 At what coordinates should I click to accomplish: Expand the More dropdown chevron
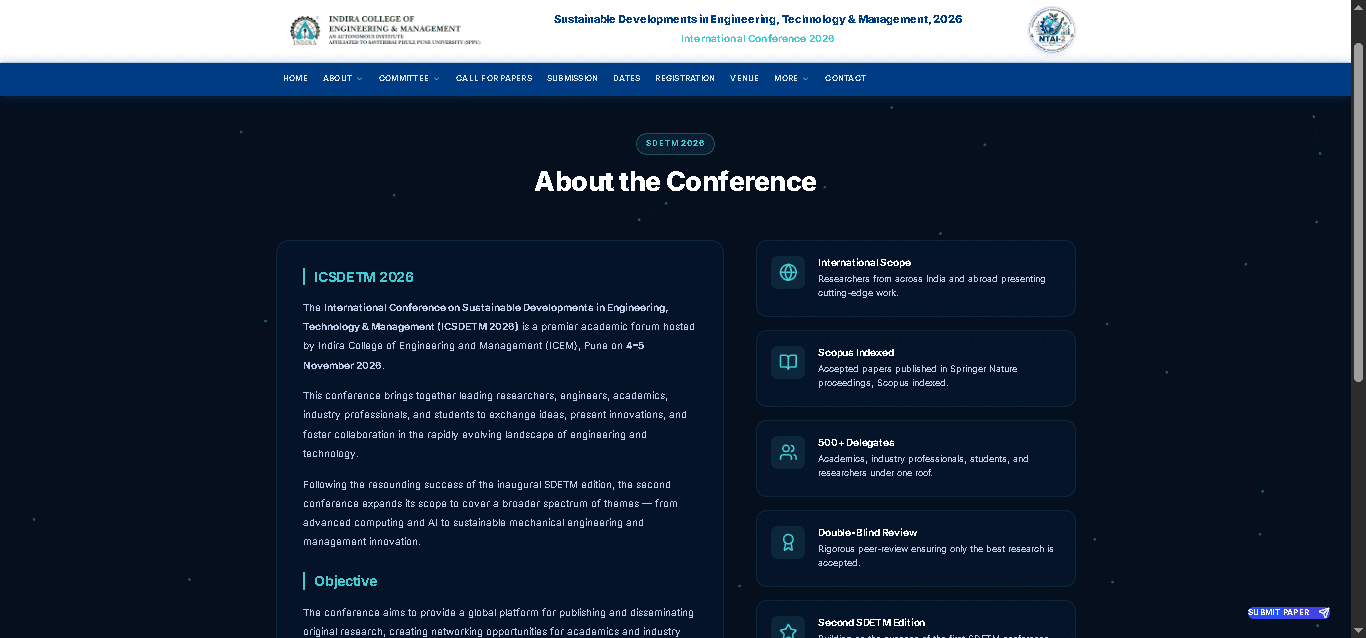click(805, 79)
